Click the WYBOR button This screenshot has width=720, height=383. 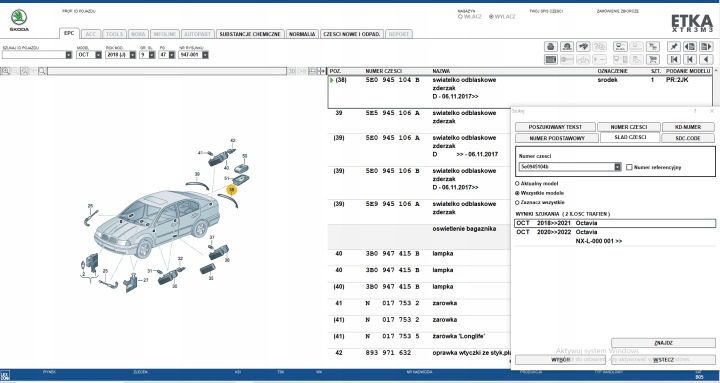(560, 360)
